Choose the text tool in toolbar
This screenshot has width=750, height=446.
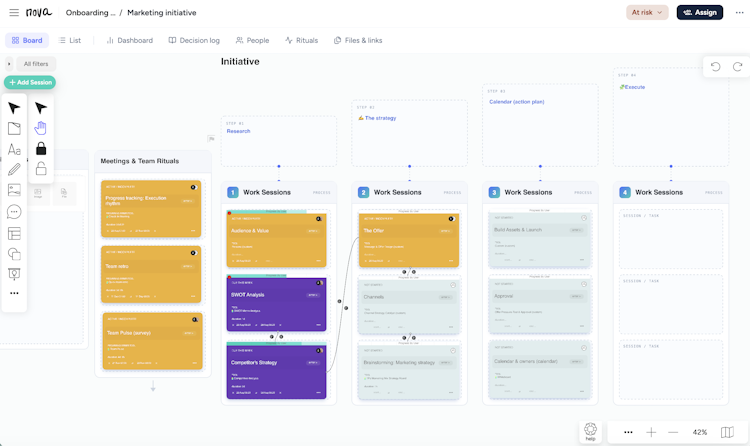pyautogui.click(x=14, y=149)
